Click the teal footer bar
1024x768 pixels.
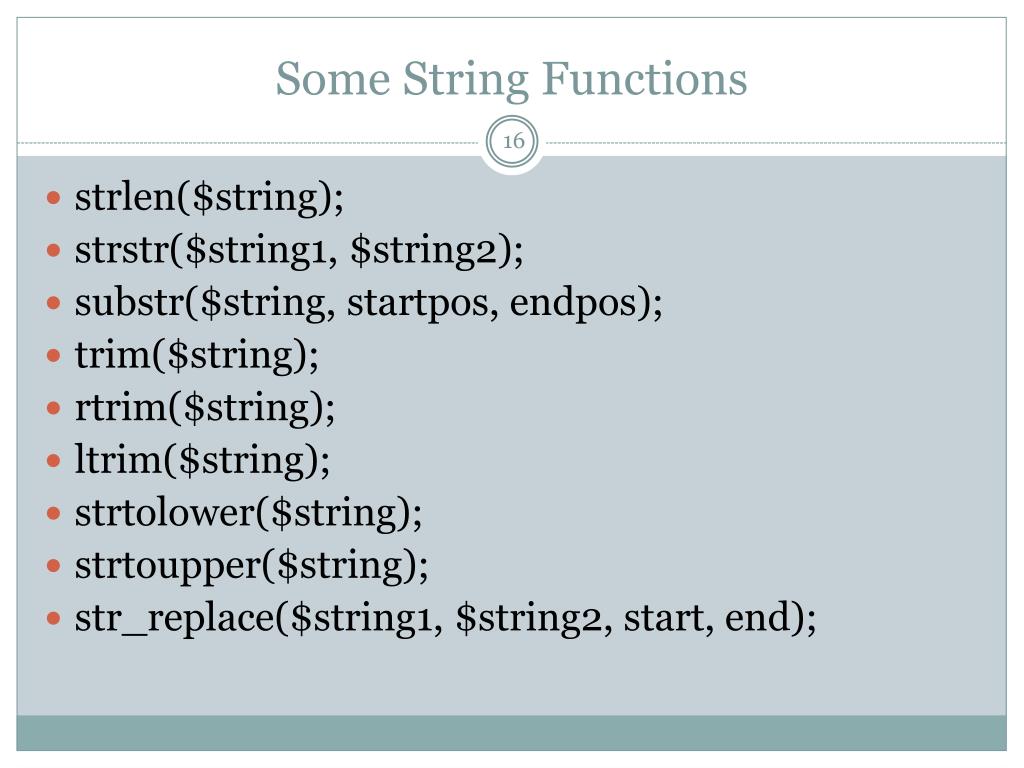pyautogui.click(x=511, y=733)
